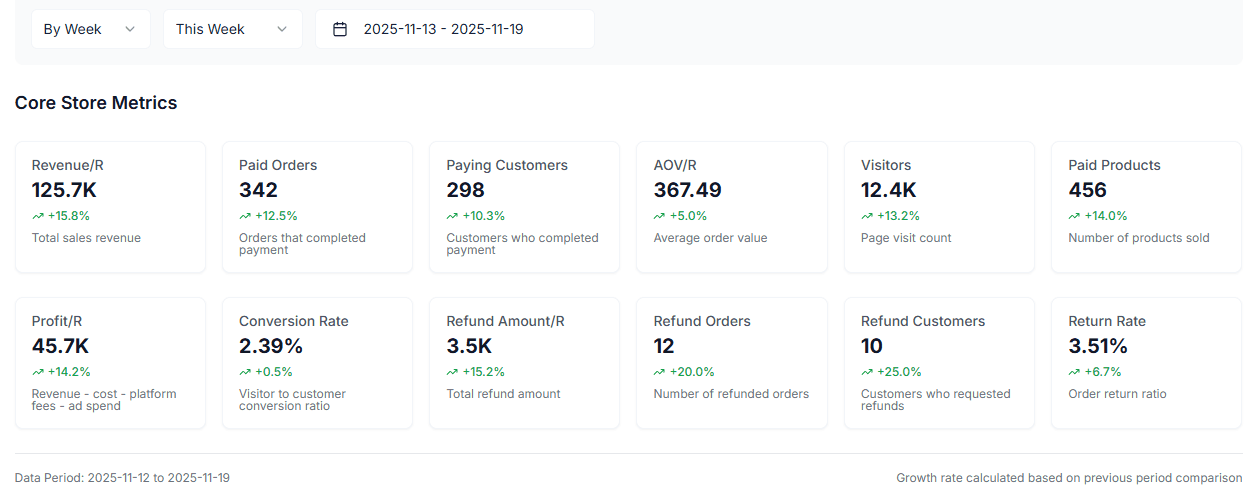Image resolution: width=1257 pixels, height=497 pixels.
Task: Expand the This Week selector
Action: 232,29
